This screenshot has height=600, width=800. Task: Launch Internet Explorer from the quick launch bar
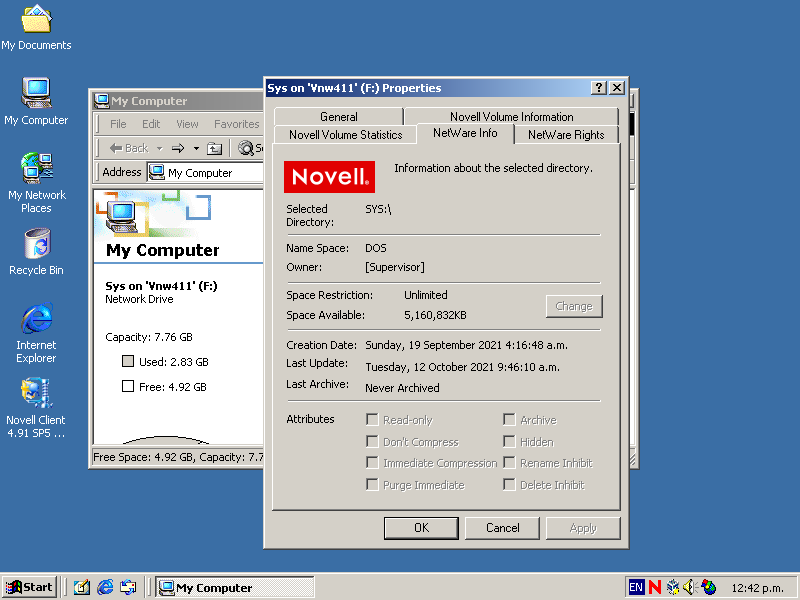tap(105, 587)
